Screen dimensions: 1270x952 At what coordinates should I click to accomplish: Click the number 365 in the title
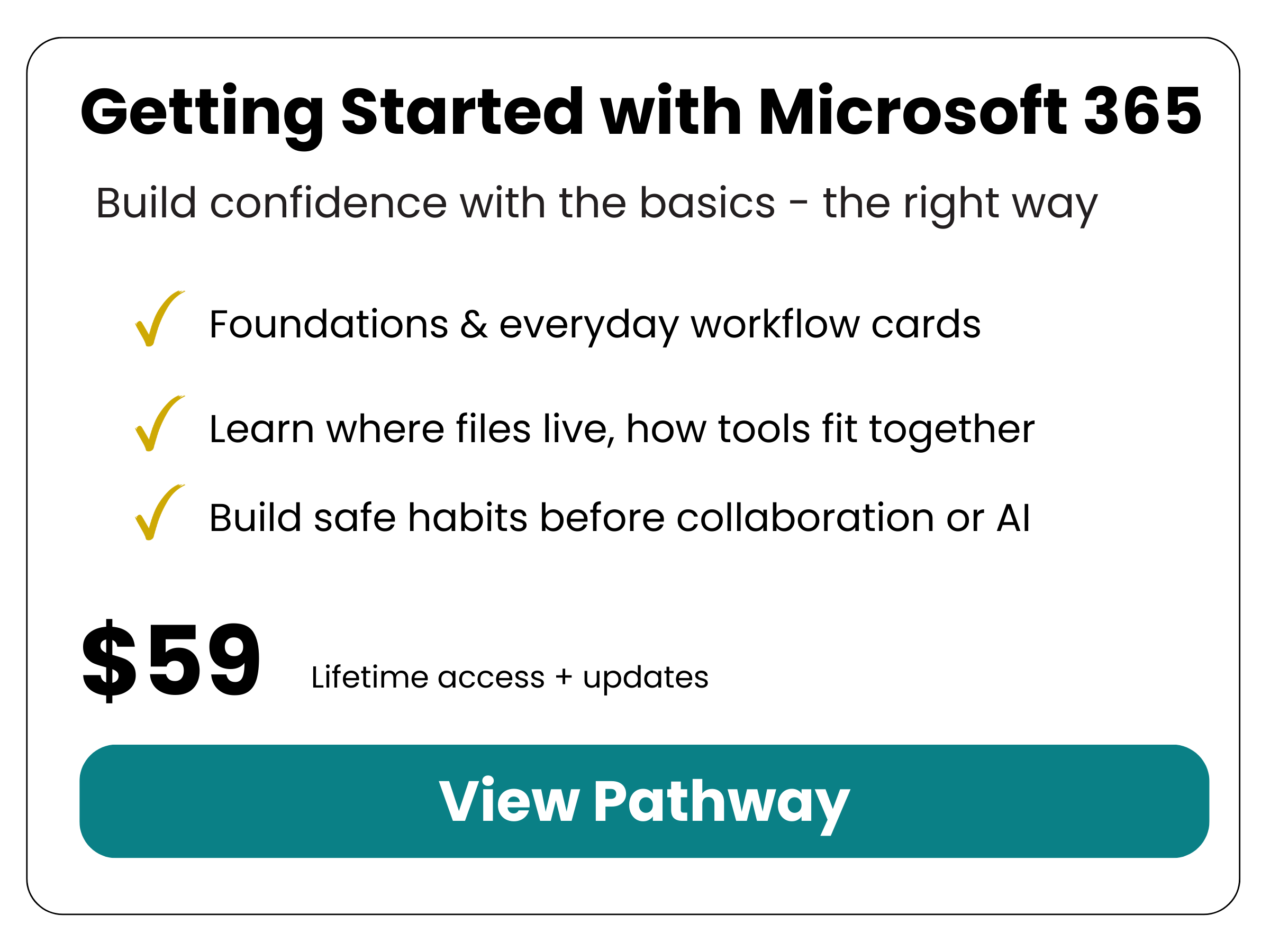(x=1142, y=111)
